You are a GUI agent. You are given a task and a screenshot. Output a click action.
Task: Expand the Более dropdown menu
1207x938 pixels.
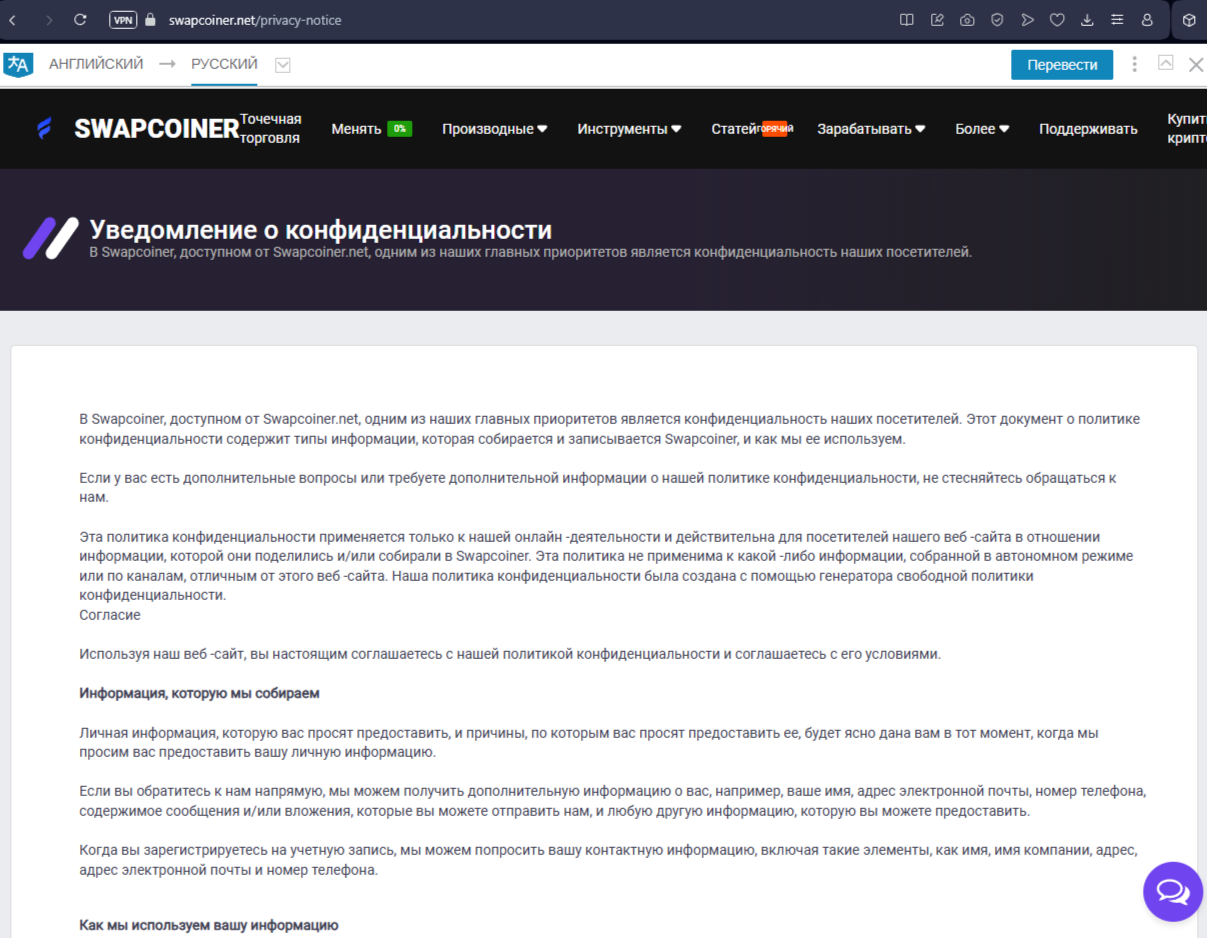pyautogui.click(x=982, y=129)
